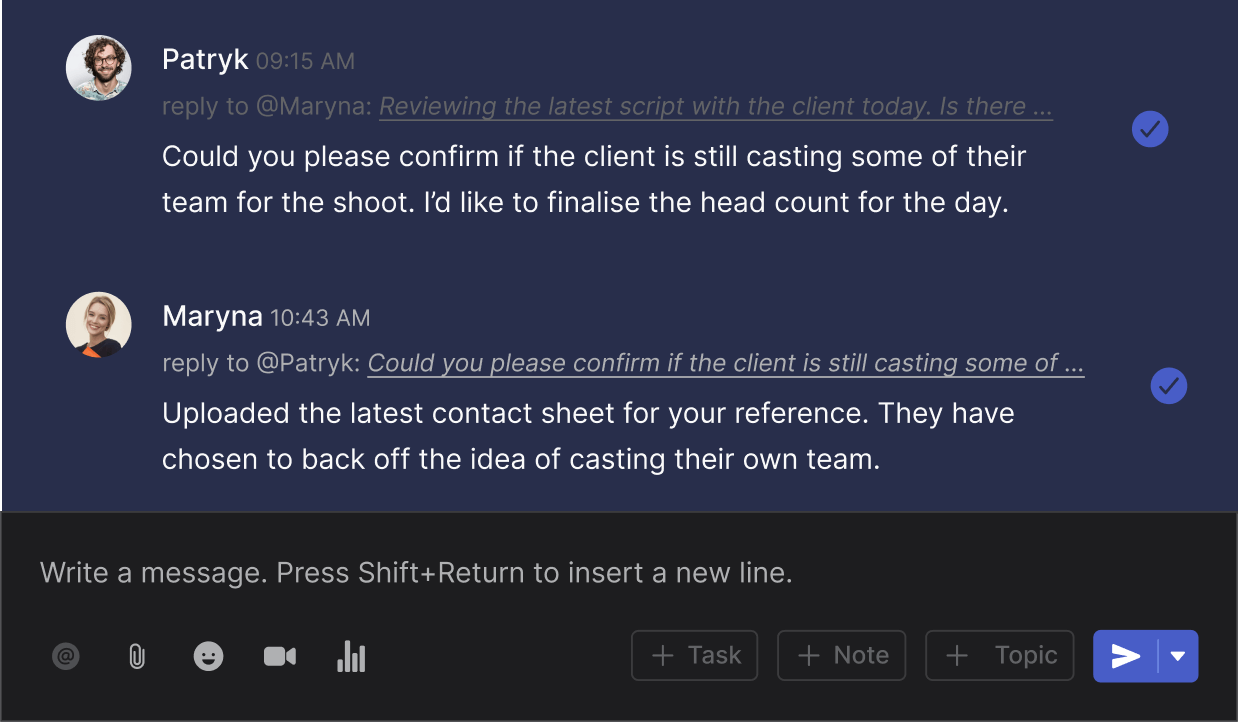The height and width of the screenshot is (722, 1238).
Task: Open the poll bar chart icon
Action: pos(351,657)
